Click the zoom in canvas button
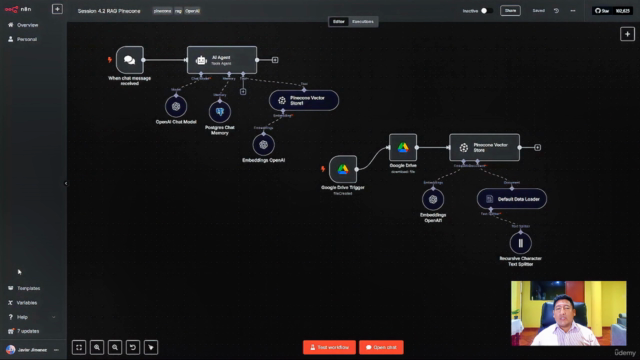This screenshot has height=360, width=640. [x=97, y=347]
